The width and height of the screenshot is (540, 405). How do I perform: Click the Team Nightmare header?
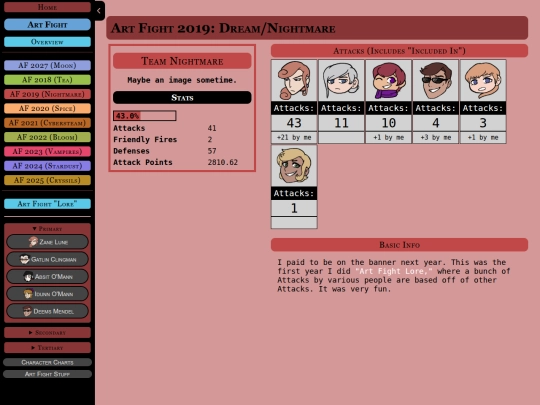pyautogui.click(x=182, y=61)
